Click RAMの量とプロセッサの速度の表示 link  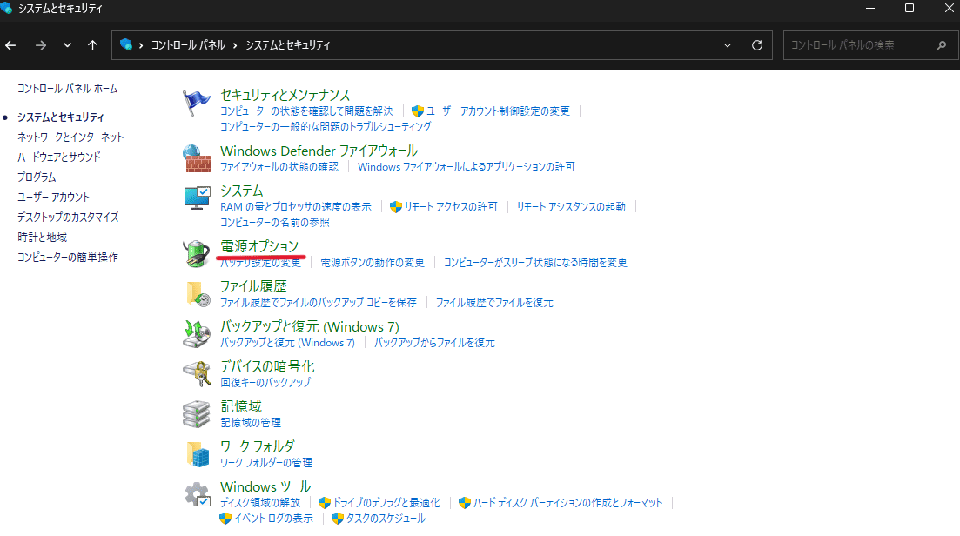point(296,207)
